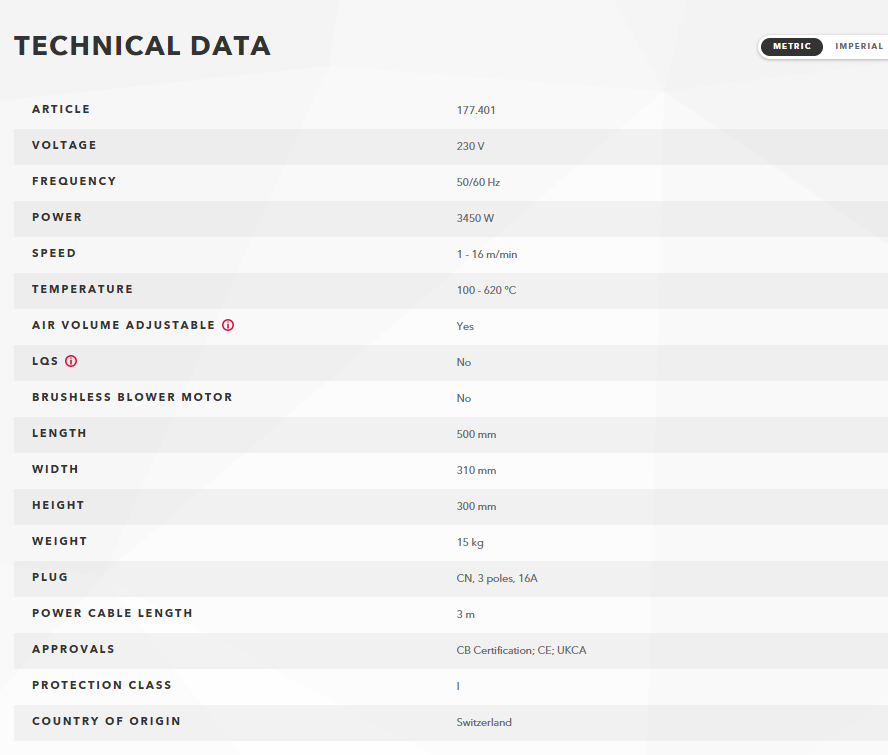Click the Power Cable Length label
The height and width of the screenshot is (755, 888).
112,613
